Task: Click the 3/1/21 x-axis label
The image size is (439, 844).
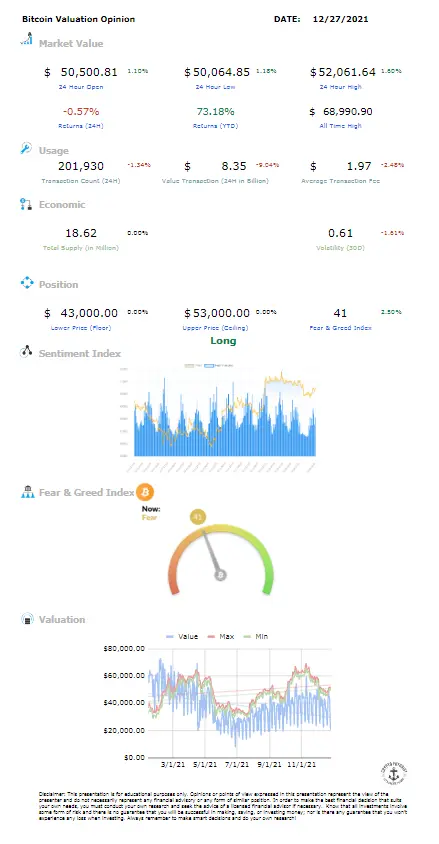Action: point(173,764)
